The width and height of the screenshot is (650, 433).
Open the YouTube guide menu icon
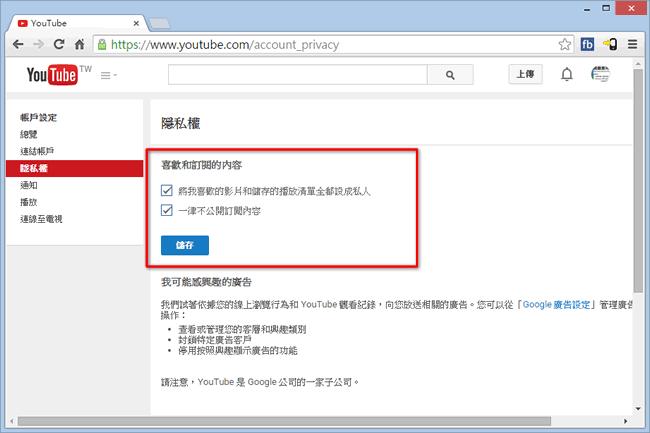pos(105,75)
